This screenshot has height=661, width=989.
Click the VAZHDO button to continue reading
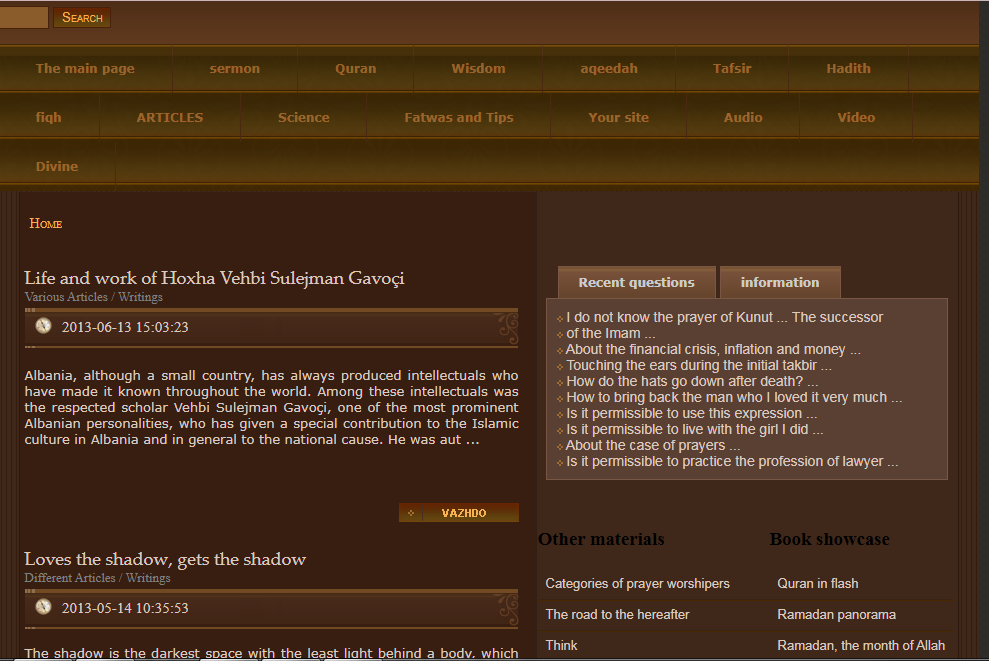[x=463, y=512]
